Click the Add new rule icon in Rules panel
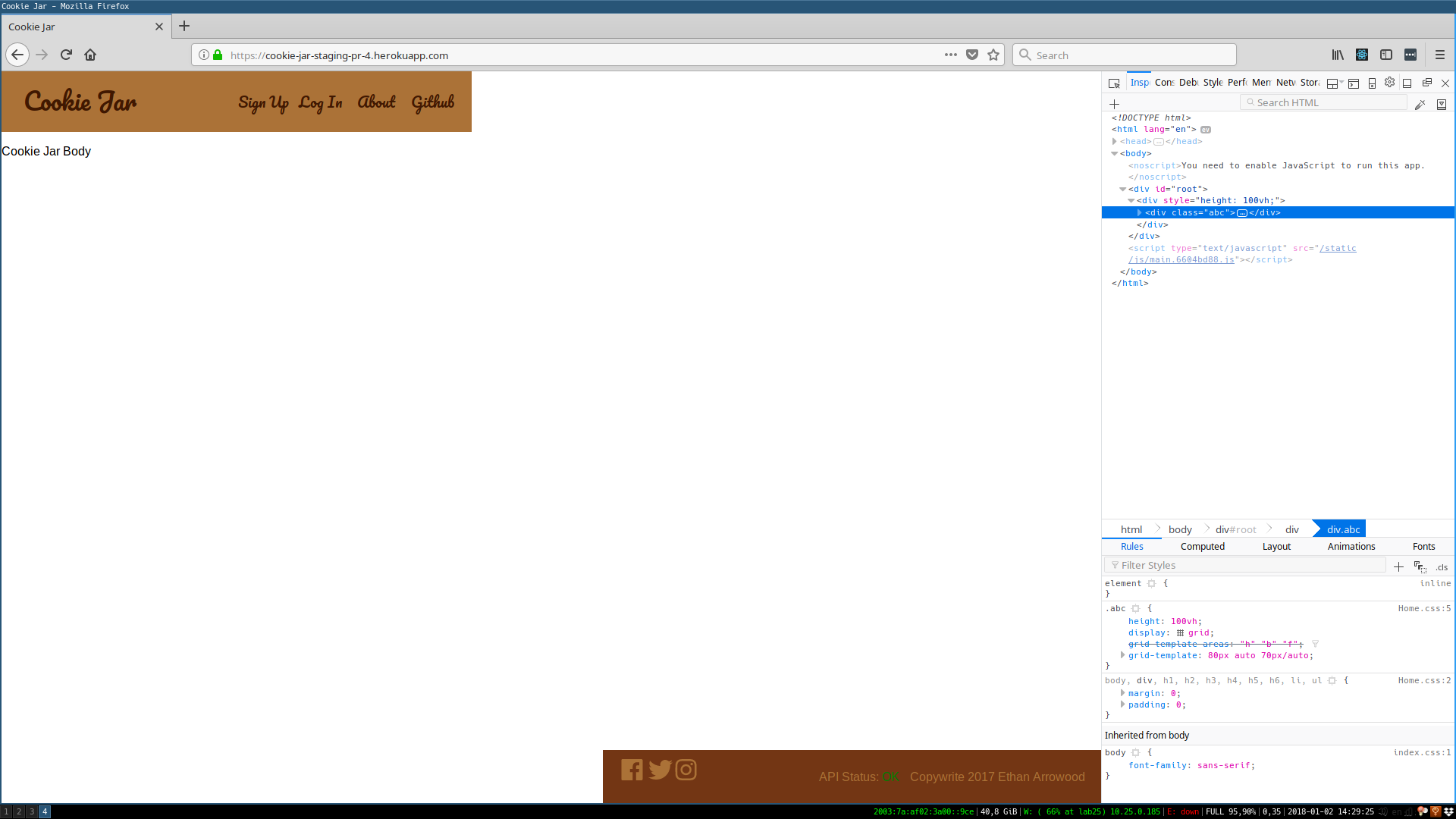This screenshot has height=819, width=1456. click(x=1399, y=566)
